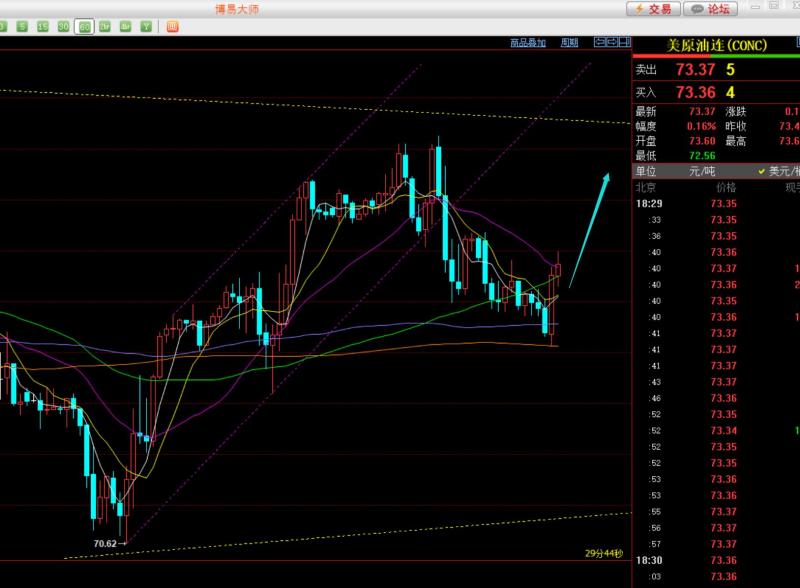Select the 5-minute period icon
800x588 pixels.
point(23,26)
